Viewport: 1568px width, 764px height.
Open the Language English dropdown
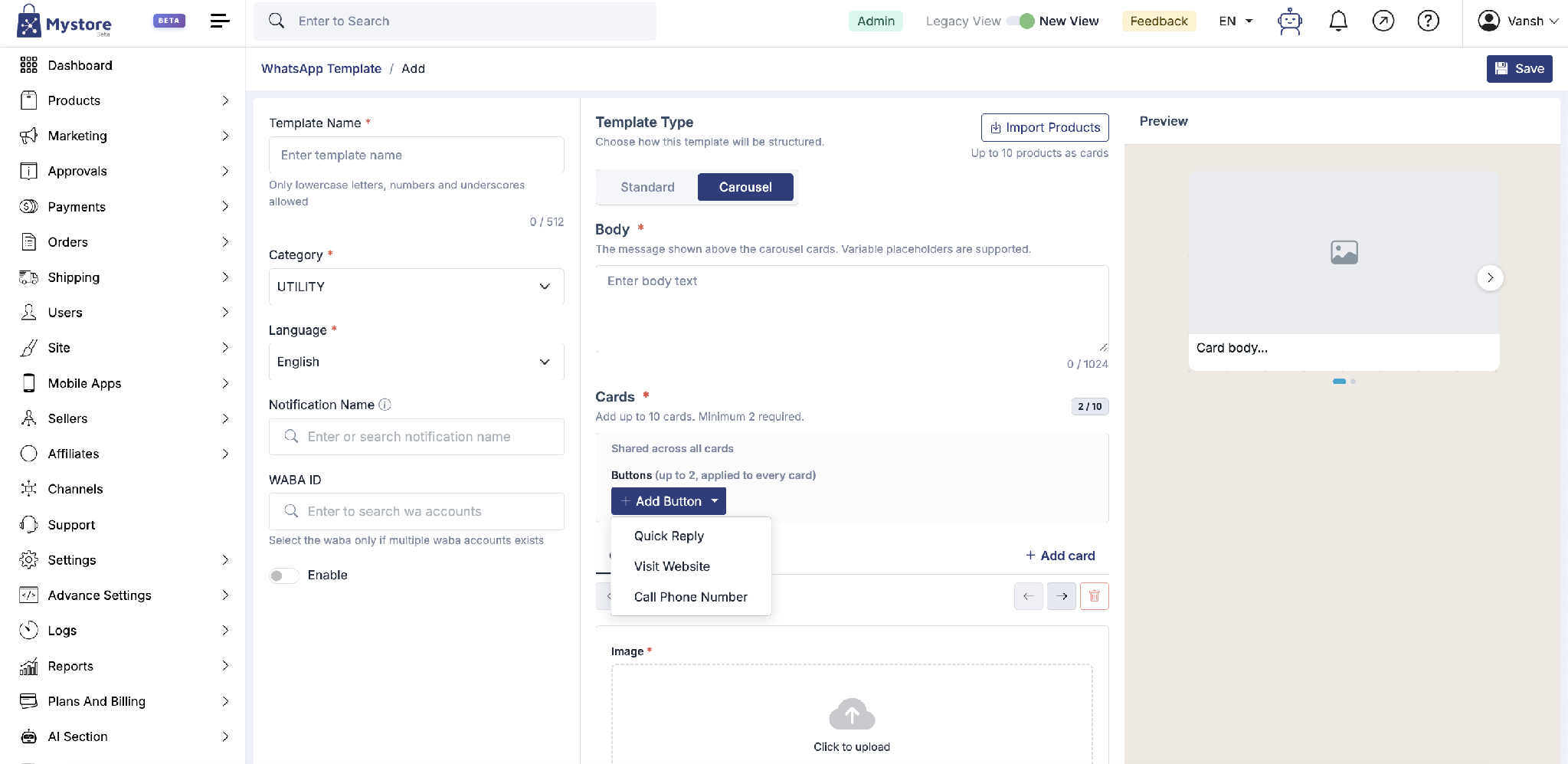pyautogui.click(x=416, y=362)
